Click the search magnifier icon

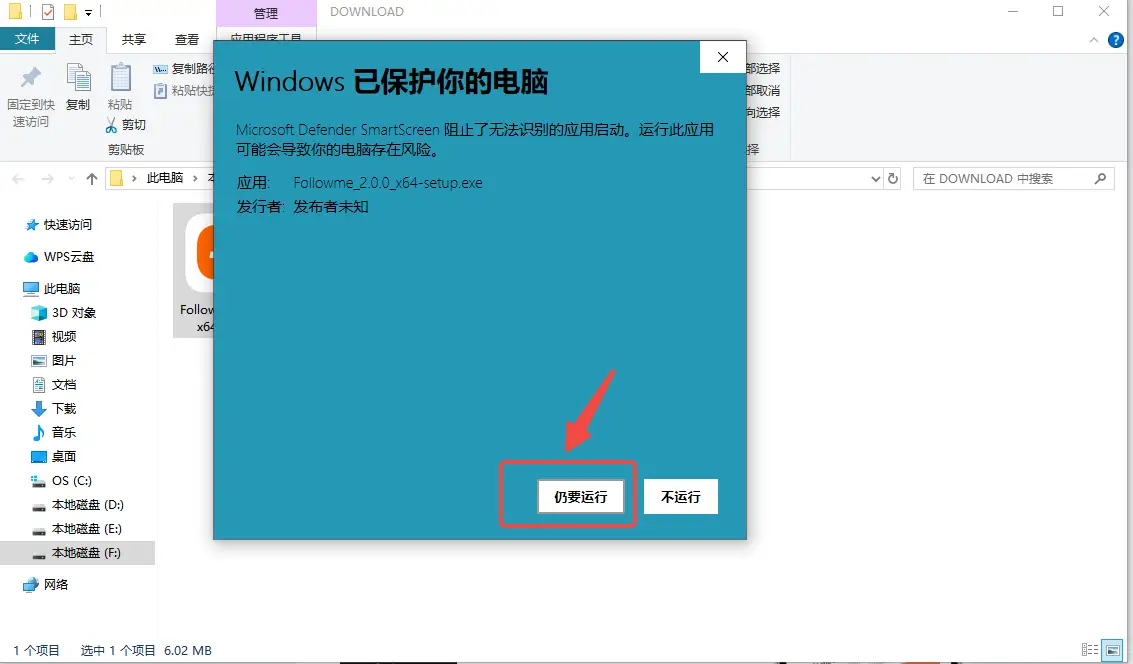(1100, 178)
